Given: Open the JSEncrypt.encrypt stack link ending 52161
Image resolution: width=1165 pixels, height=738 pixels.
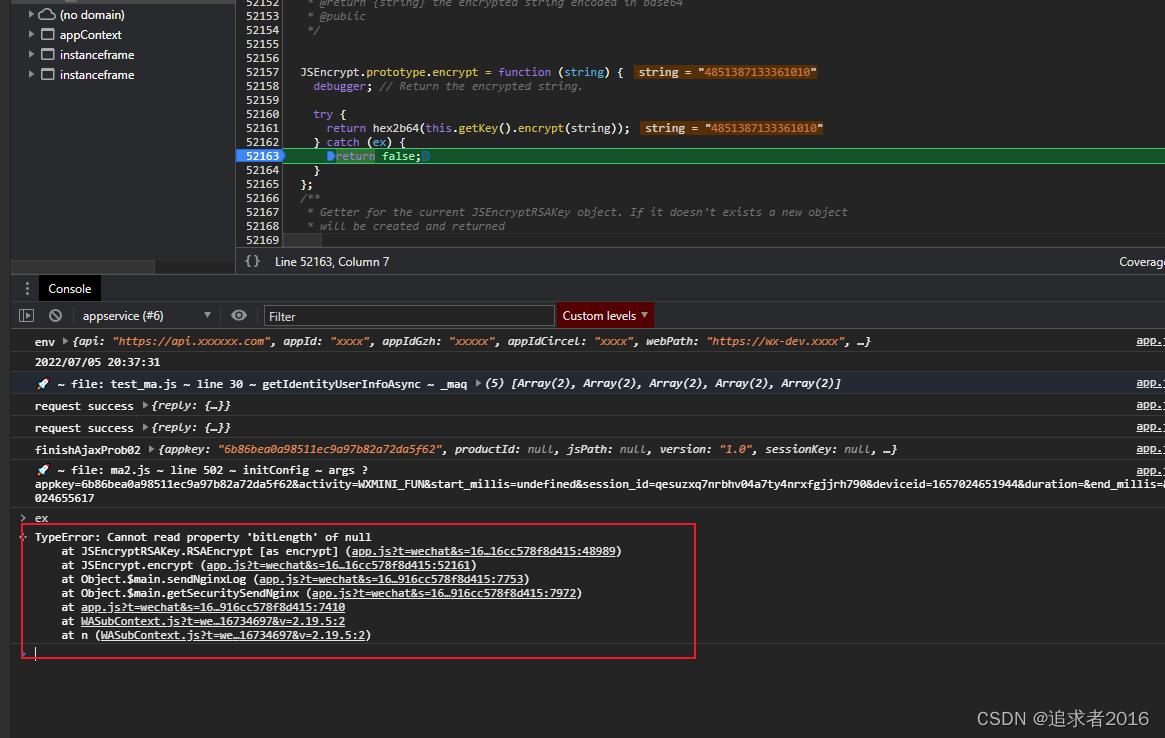Looking at the screenshot, I should pyautogui.click(x=338, y=565).
